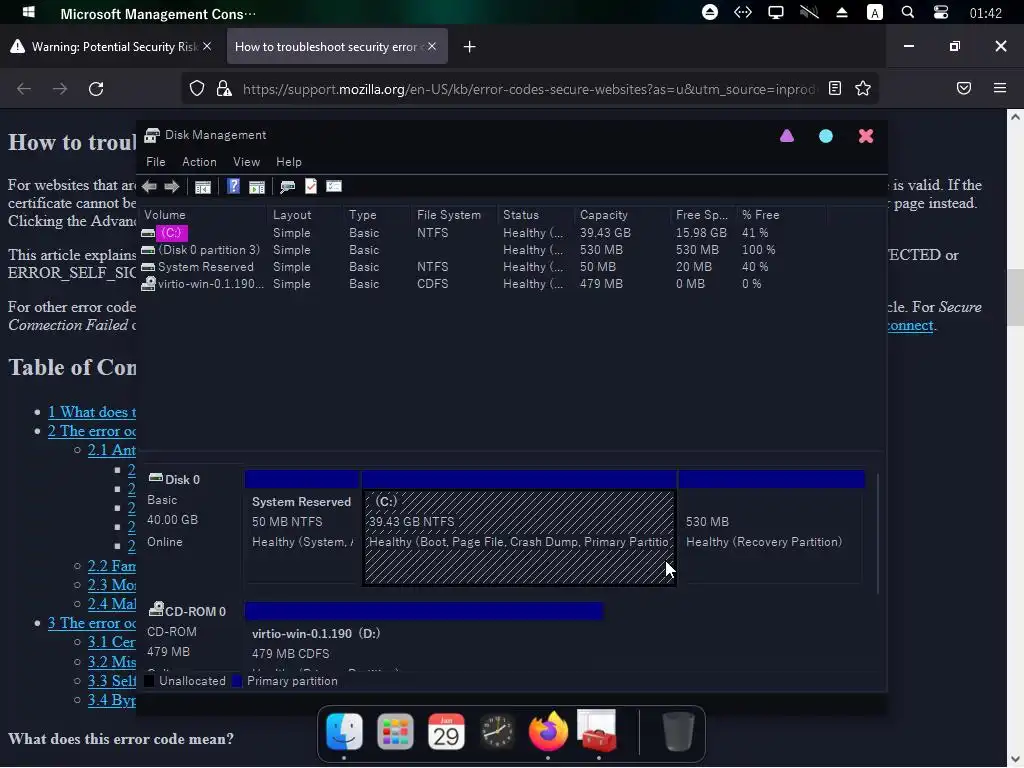Close Disk Management with pink X
Screen dimensions: 1024x768
[x=866, y=136]
